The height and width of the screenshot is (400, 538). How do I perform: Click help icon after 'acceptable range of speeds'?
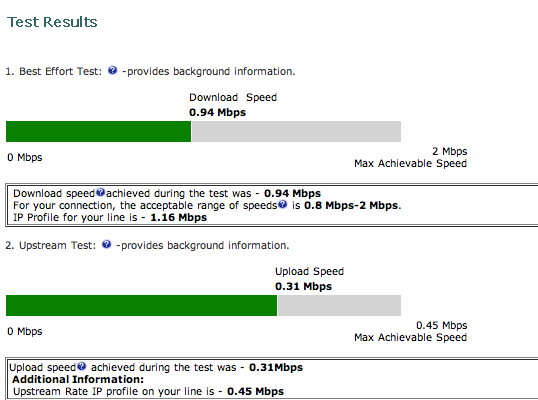[x=282, y=204]
